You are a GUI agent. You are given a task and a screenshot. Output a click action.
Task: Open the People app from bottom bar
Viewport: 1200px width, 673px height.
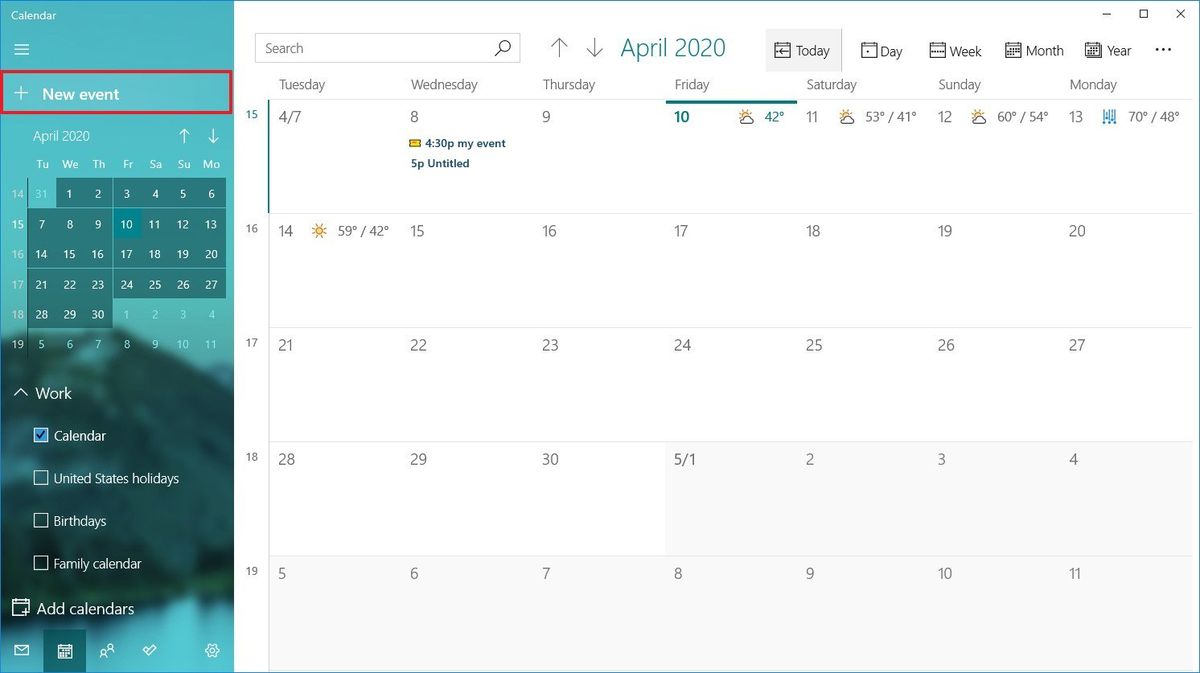point(107,650)
